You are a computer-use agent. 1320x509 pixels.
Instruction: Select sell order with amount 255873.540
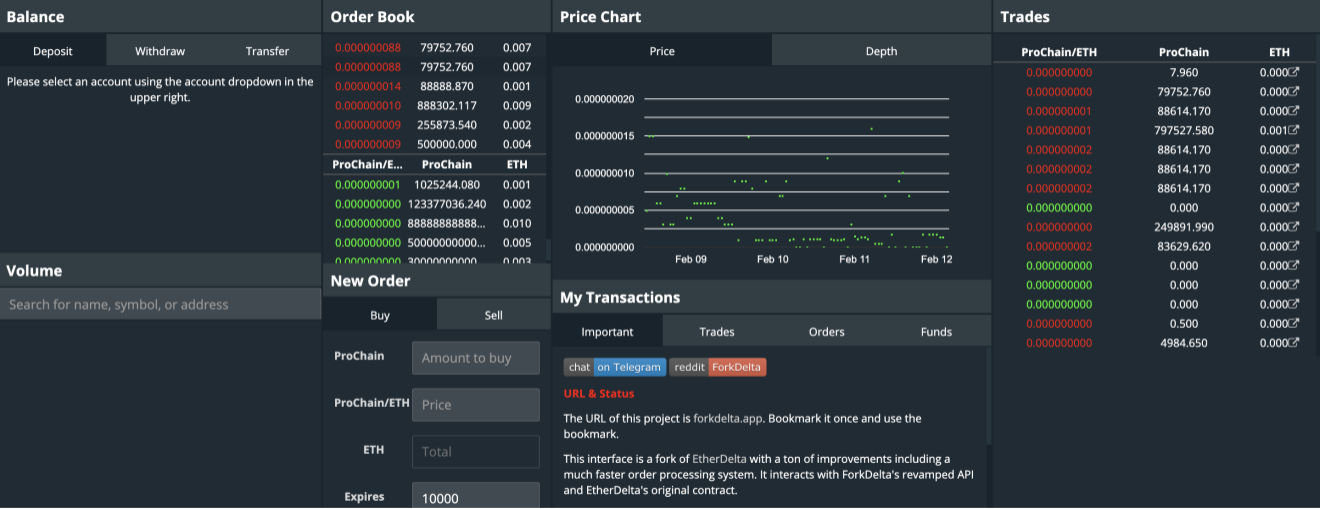436,125
